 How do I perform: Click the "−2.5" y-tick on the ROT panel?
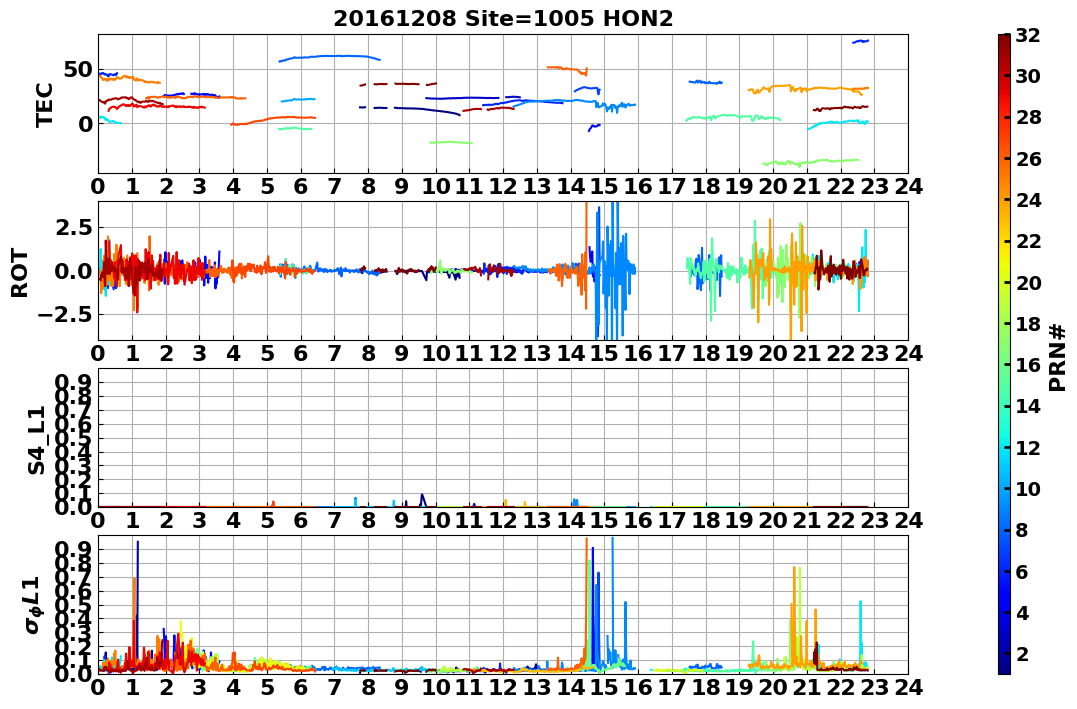tap(65, 315)
